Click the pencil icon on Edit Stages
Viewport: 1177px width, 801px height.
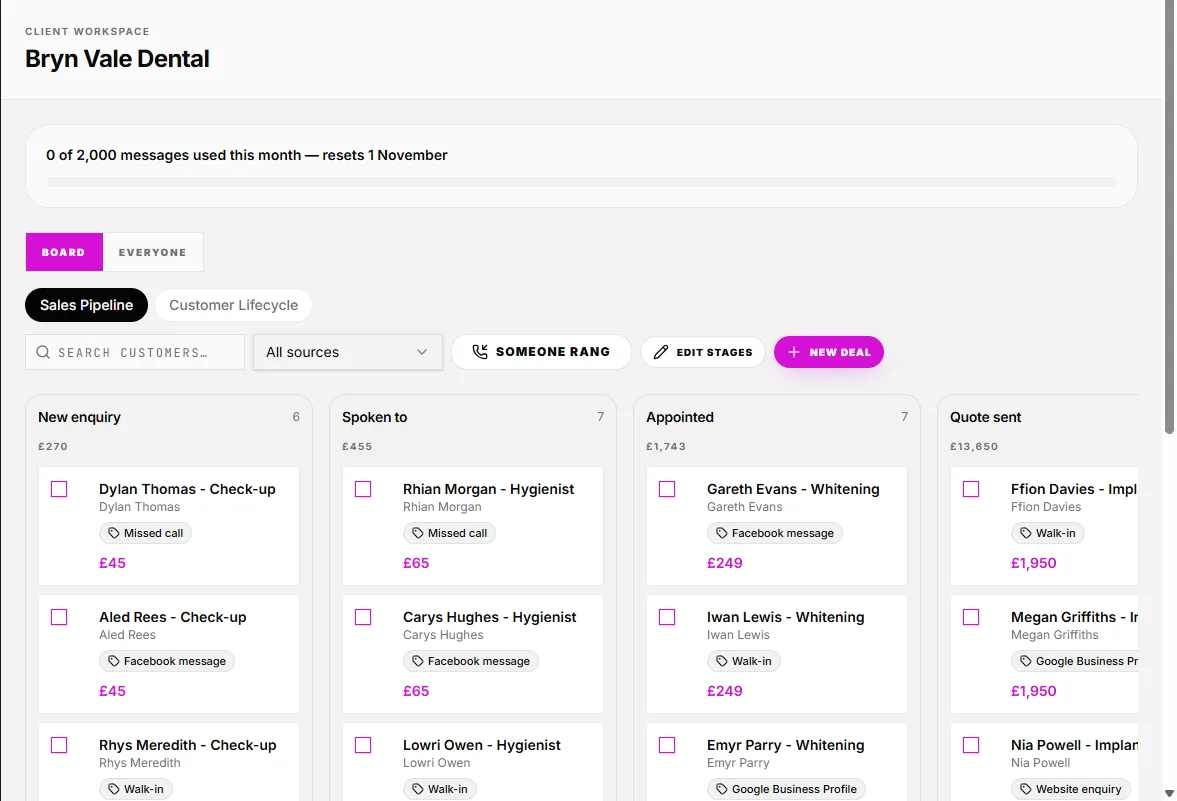point(661,352)
